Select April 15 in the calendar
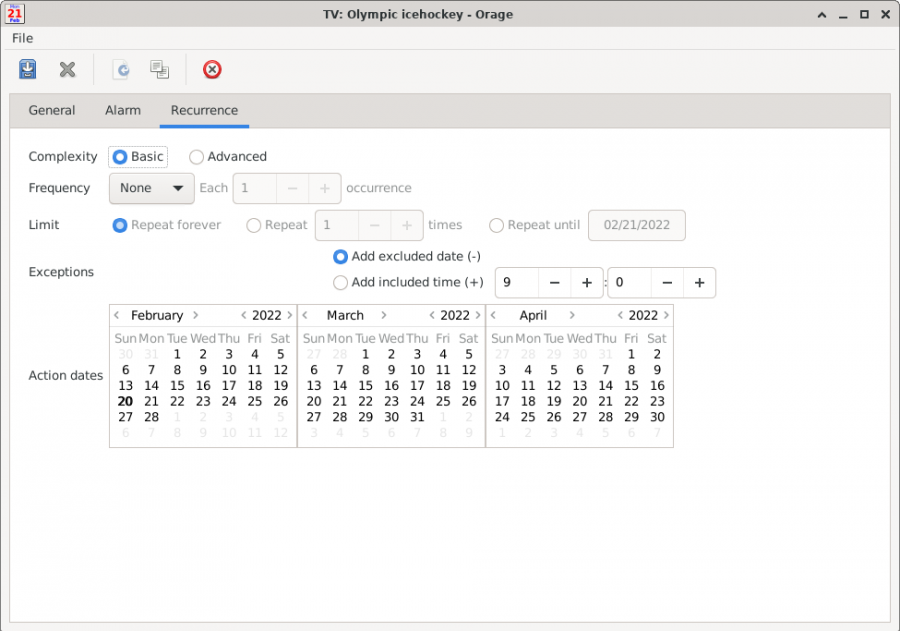Viewport: 900px width, 631px height. [x=631, y=386]
